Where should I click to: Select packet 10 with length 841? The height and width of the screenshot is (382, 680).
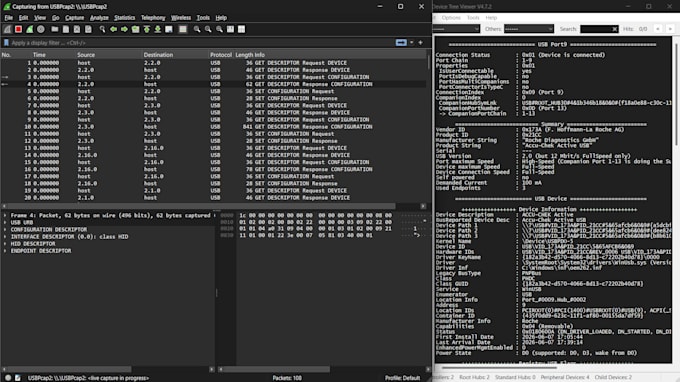coord(213,127)
